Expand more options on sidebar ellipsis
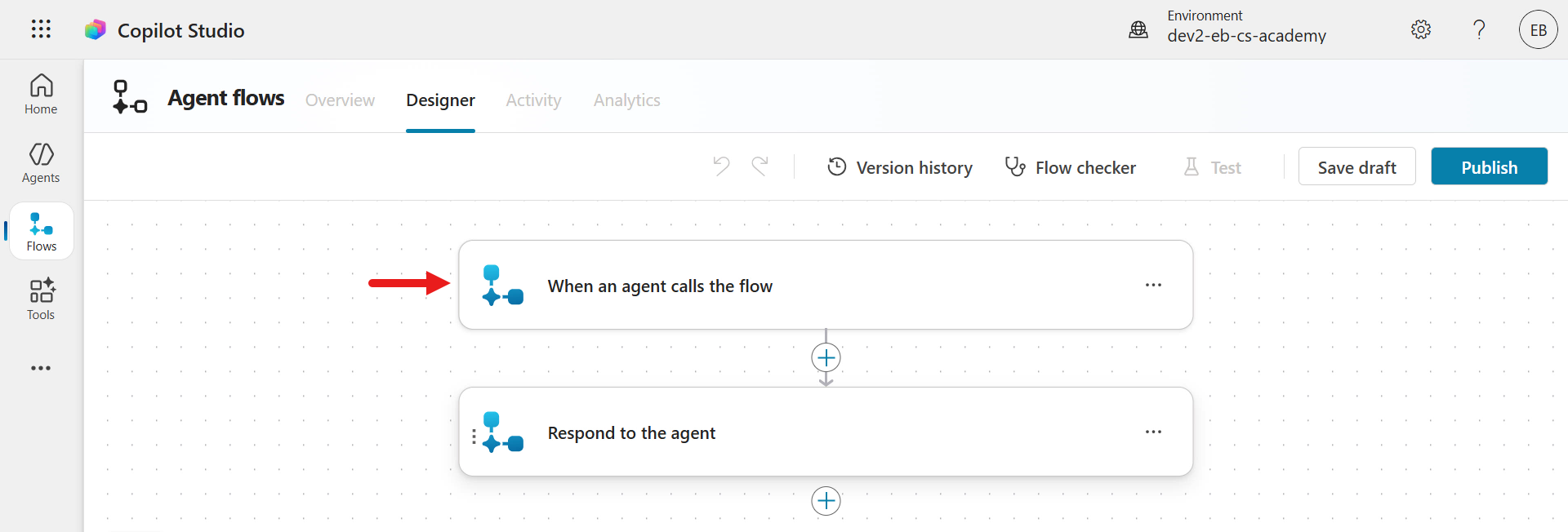The height and width of the screenshot is (532, 1568). (x=41, y=368)
